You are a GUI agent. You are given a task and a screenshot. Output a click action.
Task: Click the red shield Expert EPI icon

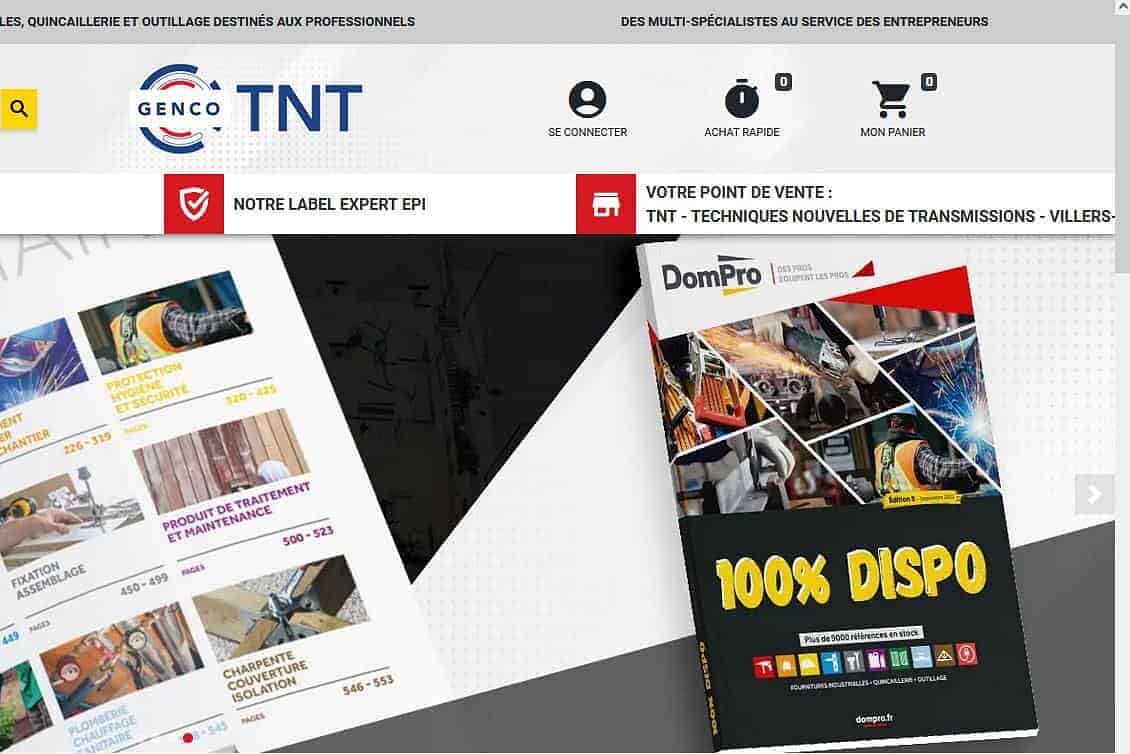coord(193,204)
